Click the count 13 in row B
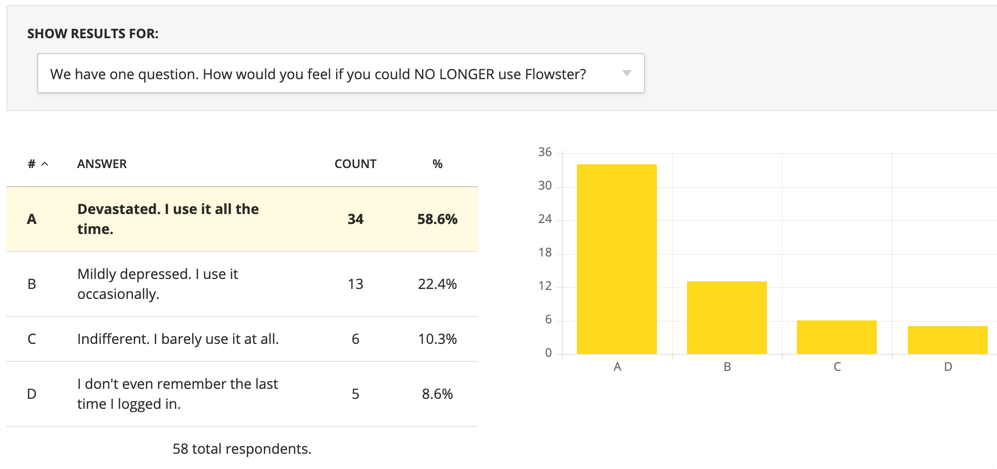Screen dimensions: 997x469 (x=355, y=284)
